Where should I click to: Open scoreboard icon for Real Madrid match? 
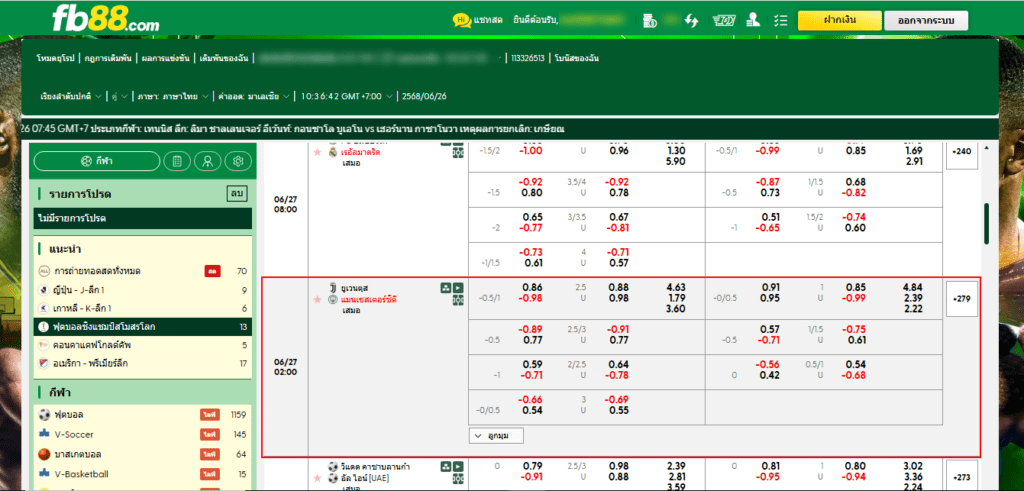(458, 152)
